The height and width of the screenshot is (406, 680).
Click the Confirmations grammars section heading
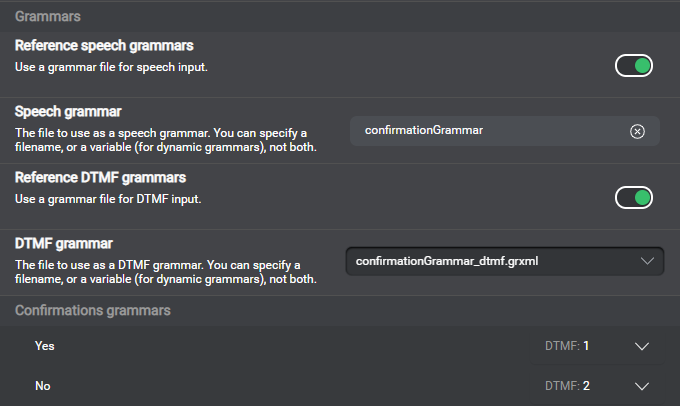[92, 311]
